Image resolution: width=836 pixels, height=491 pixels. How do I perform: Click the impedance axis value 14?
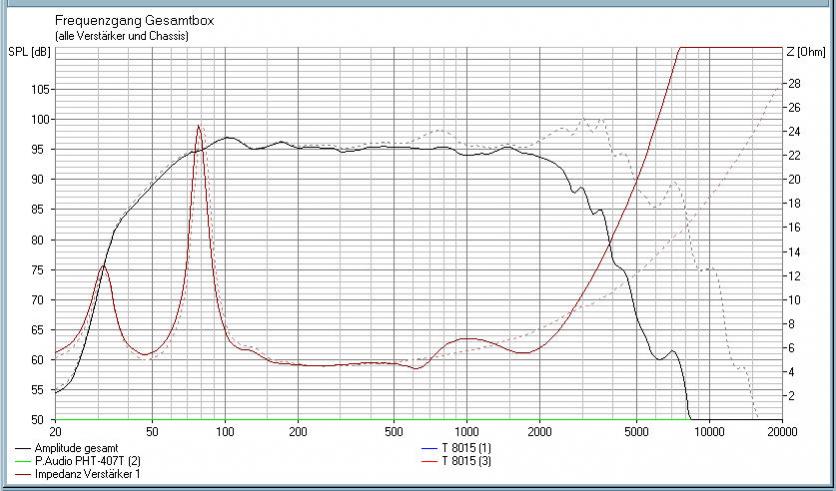795,252
